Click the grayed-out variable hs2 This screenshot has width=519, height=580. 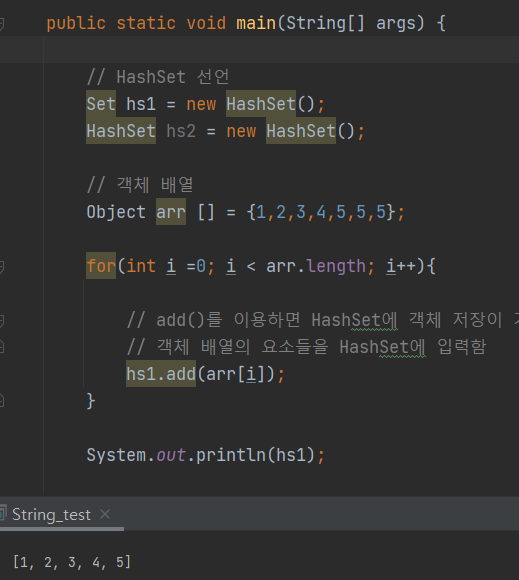[181, 131]
